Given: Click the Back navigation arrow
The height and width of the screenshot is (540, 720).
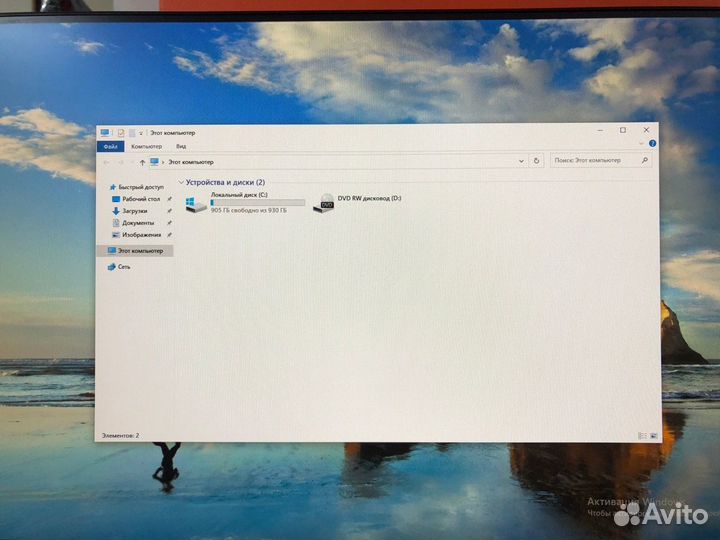Looking at the screenshot, I should point(107,162).
